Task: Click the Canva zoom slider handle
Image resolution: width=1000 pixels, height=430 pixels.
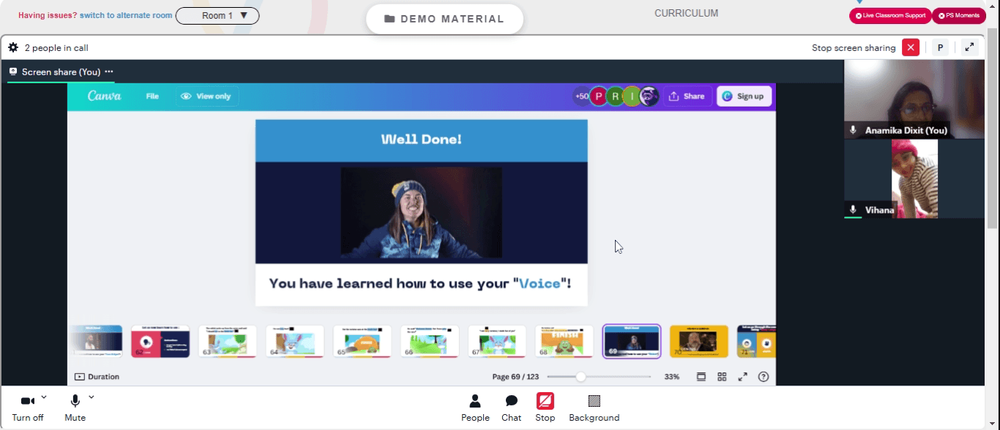Action: [x=580, y=377]
